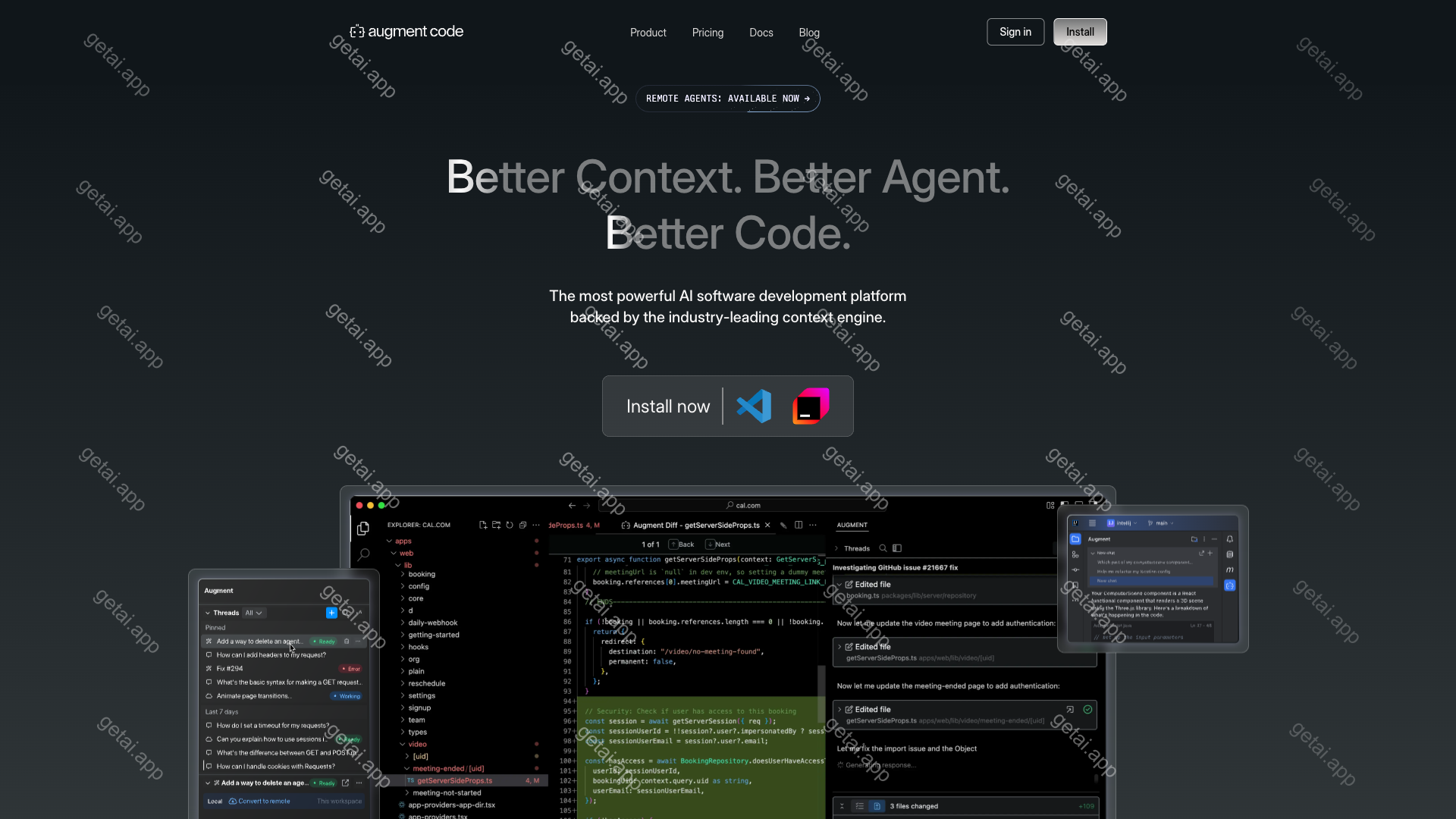
Task: Open the Pricing page
Action: point(708,33)
